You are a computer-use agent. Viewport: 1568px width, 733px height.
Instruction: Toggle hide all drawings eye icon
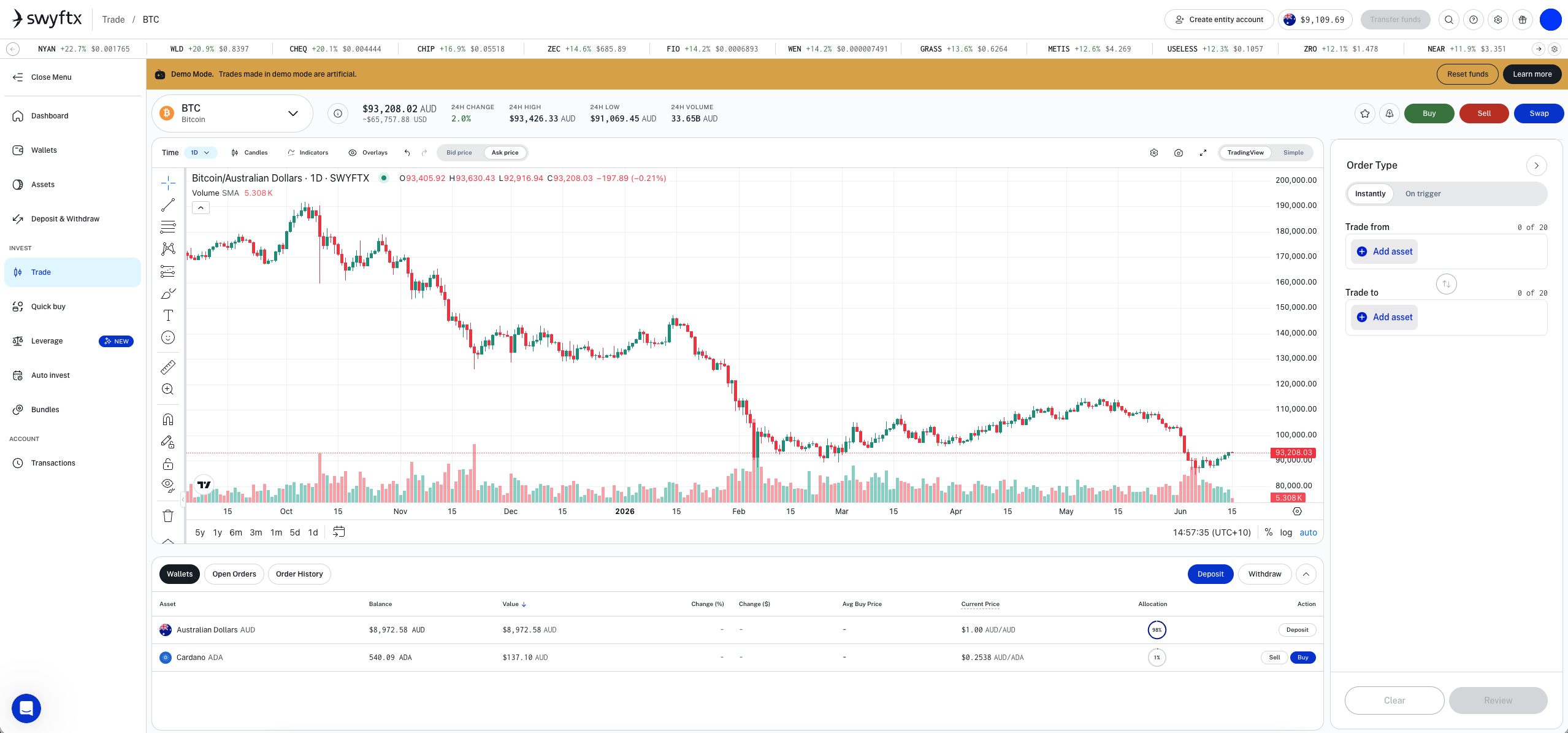[168, 486]
